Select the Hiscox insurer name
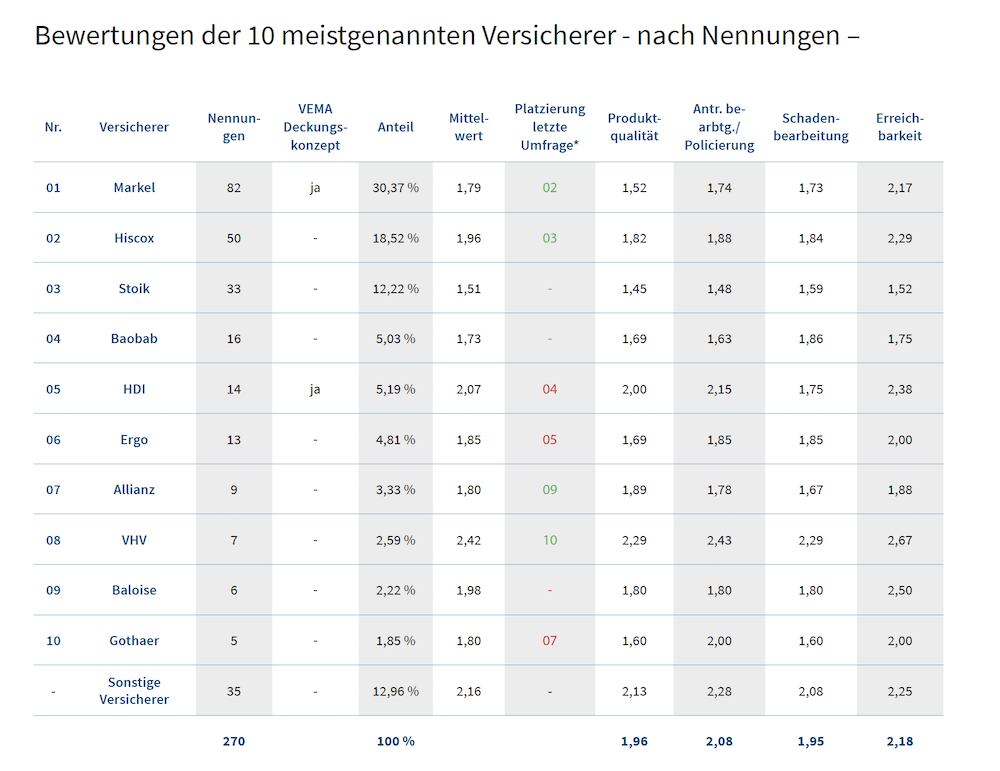Viewport: 1000px width, 771px height. click(134, 239)
